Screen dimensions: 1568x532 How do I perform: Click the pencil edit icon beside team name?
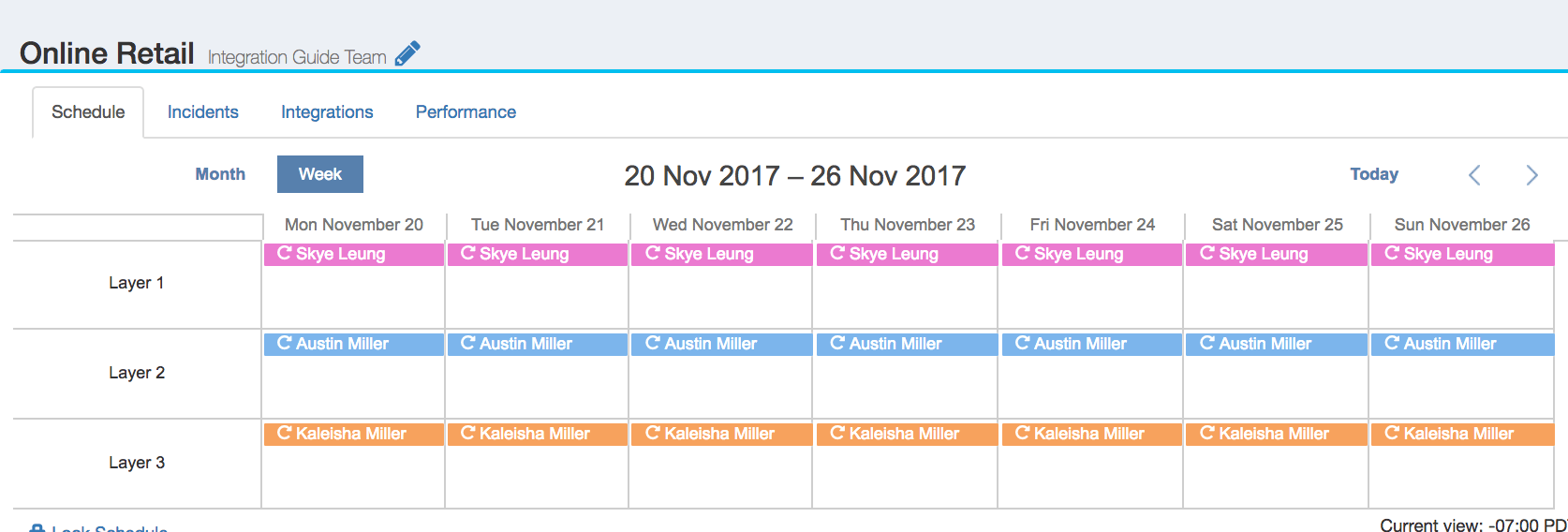pos(407,54)
